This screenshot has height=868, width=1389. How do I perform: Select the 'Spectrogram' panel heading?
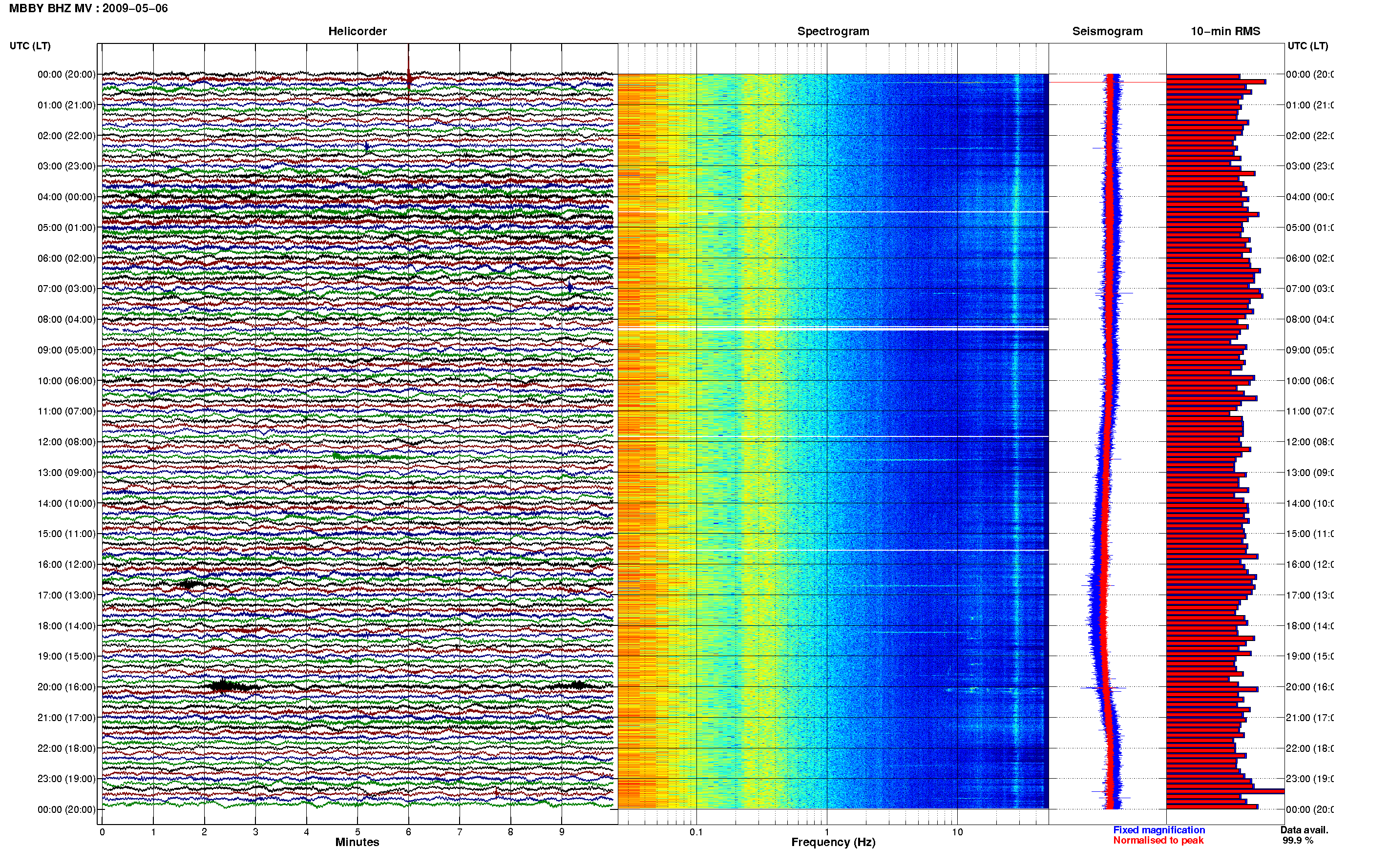click(833, 32)
